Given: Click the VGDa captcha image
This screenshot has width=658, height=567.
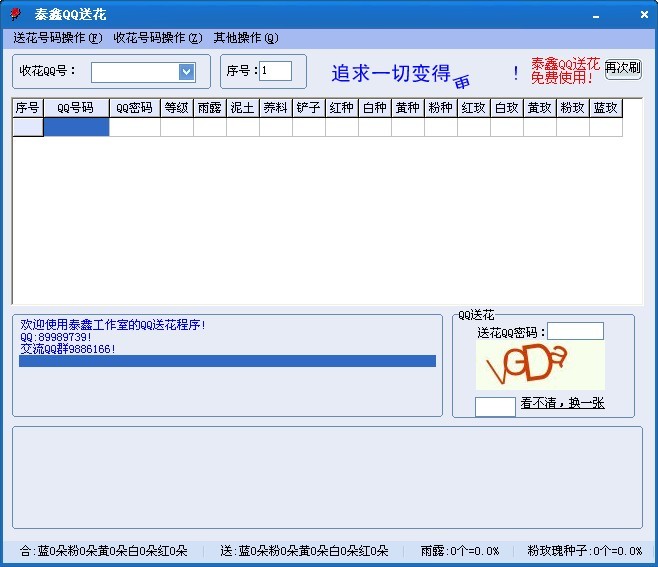Looking at the screenshot, I should 540,365.
